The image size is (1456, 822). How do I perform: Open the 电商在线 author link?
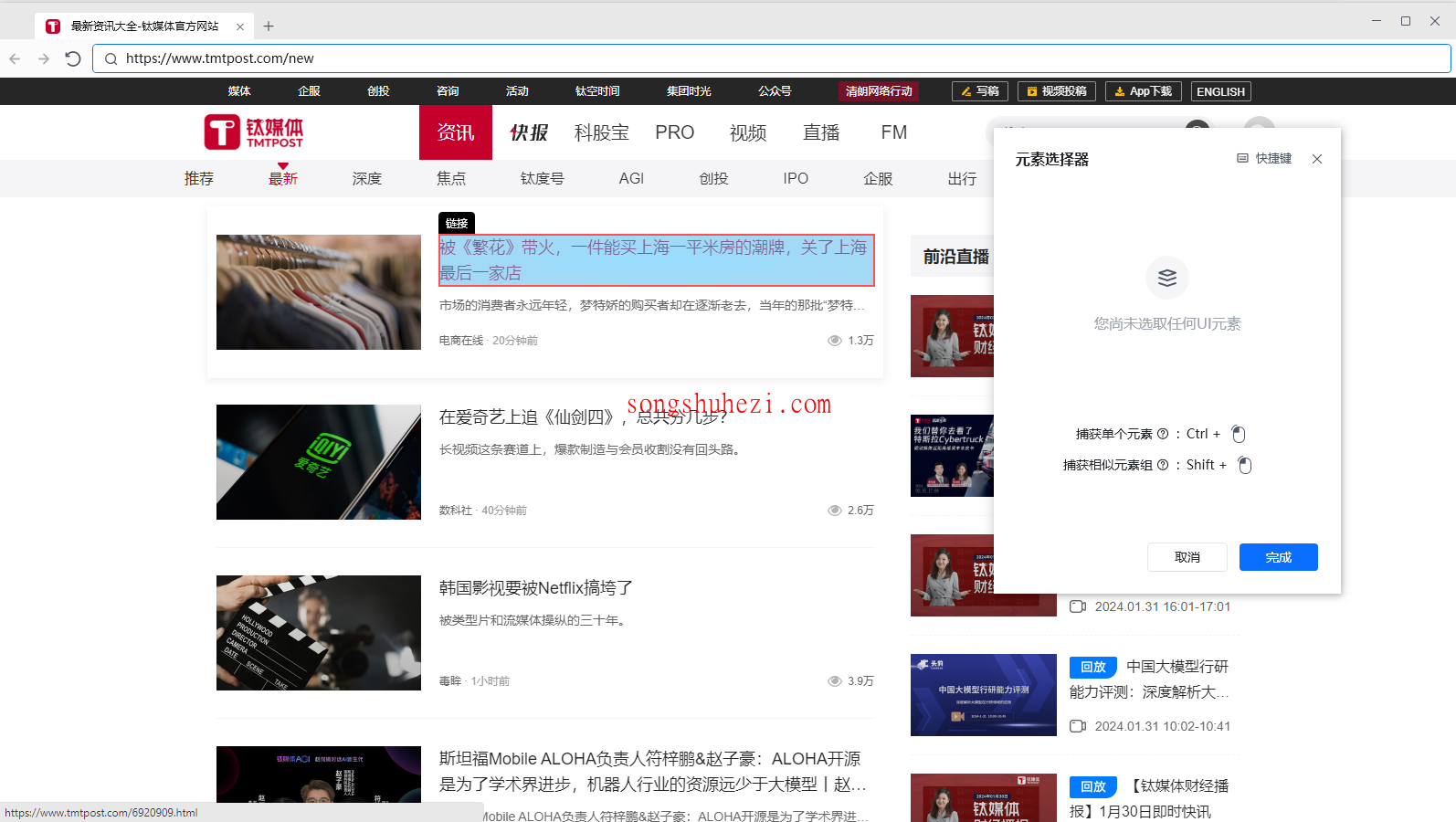tap(461, 341)
